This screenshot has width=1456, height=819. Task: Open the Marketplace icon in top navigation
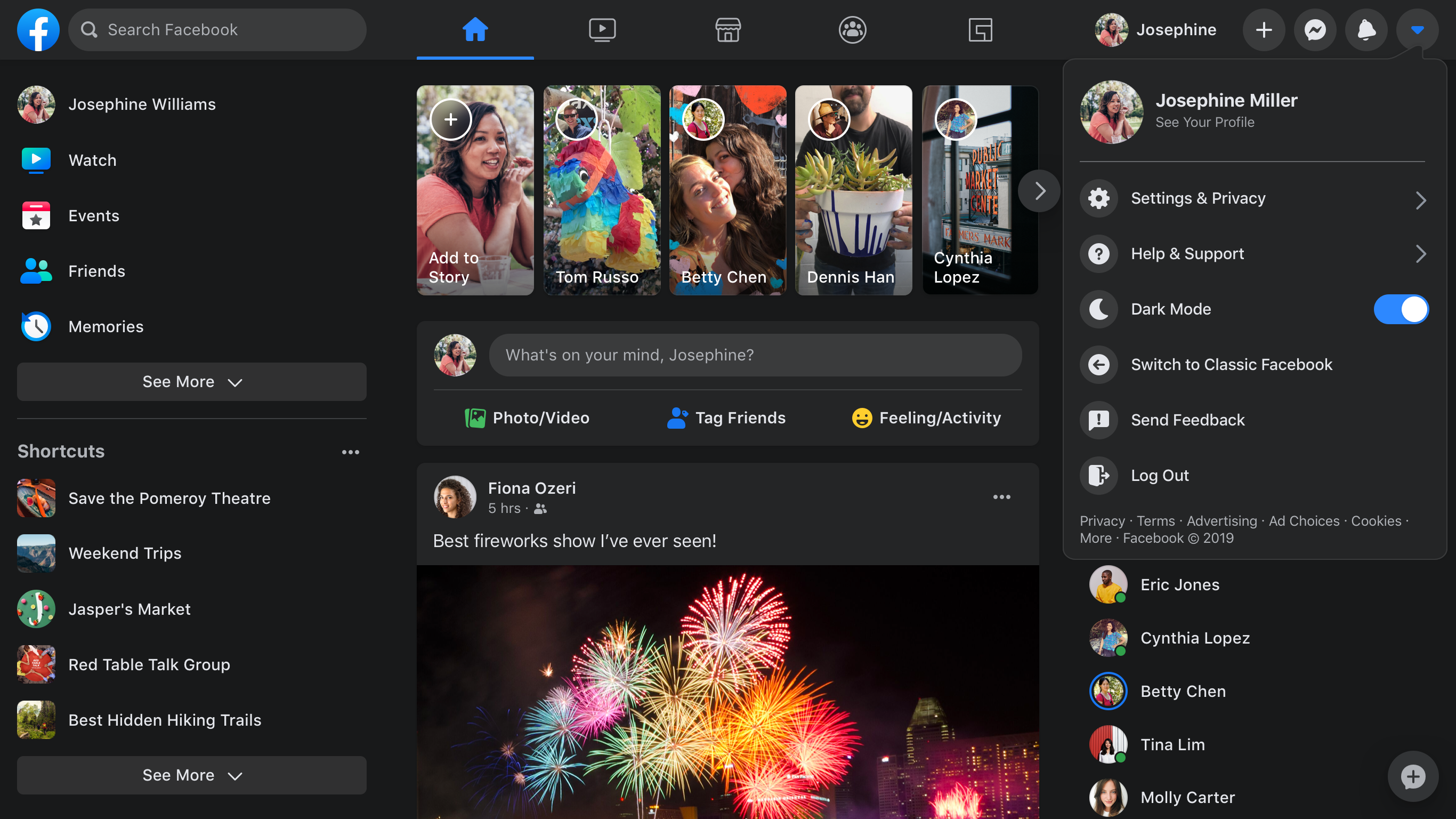click(x=728, y=29)
